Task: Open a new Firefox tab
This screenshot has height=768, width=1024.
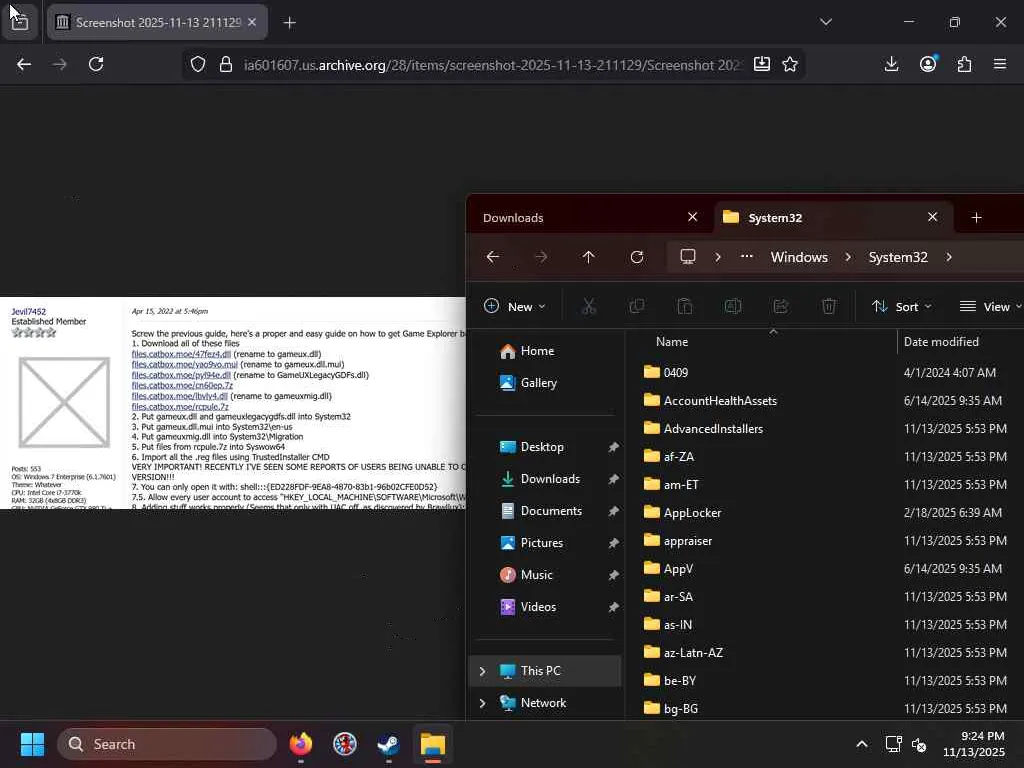Action: click(289, 23)
